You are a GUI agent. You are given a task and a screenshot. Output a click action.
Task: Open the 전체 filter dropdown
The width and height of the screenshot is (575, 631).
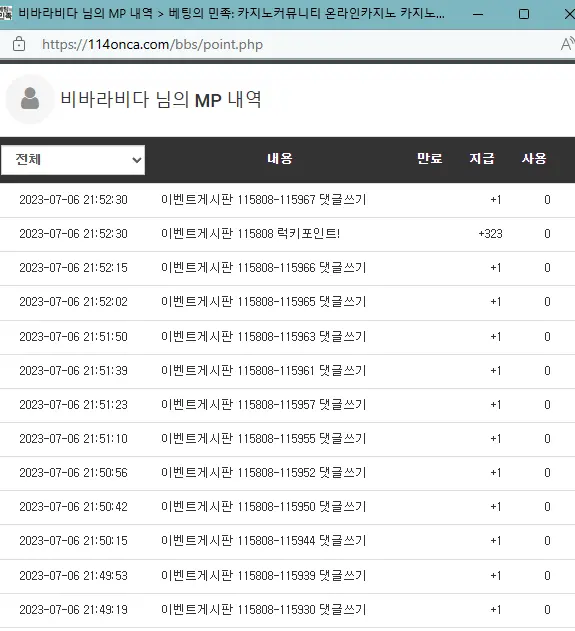click(73, 160)
